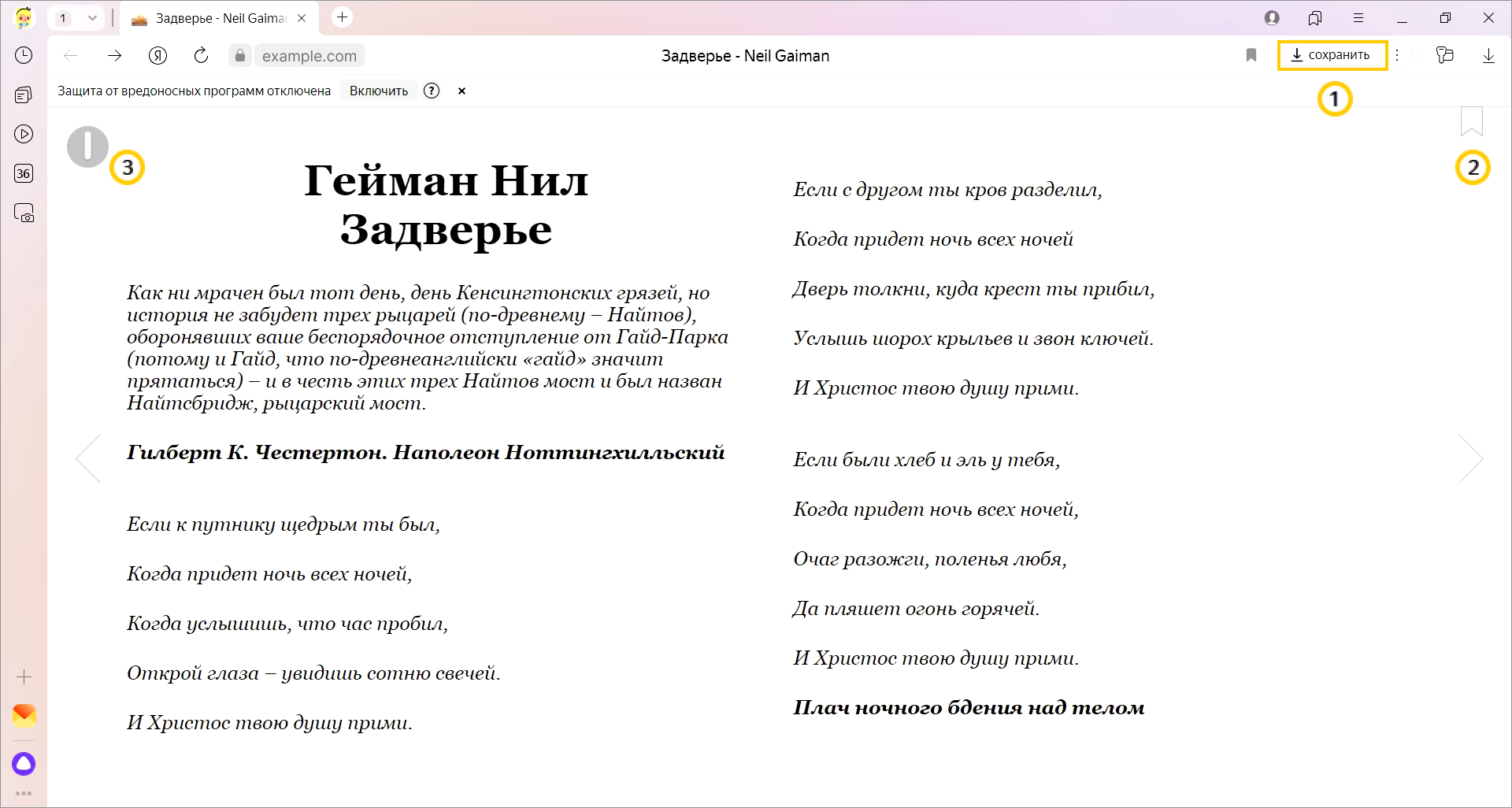
Task: Open a new tab with plus button
Action: click(342, 17)
